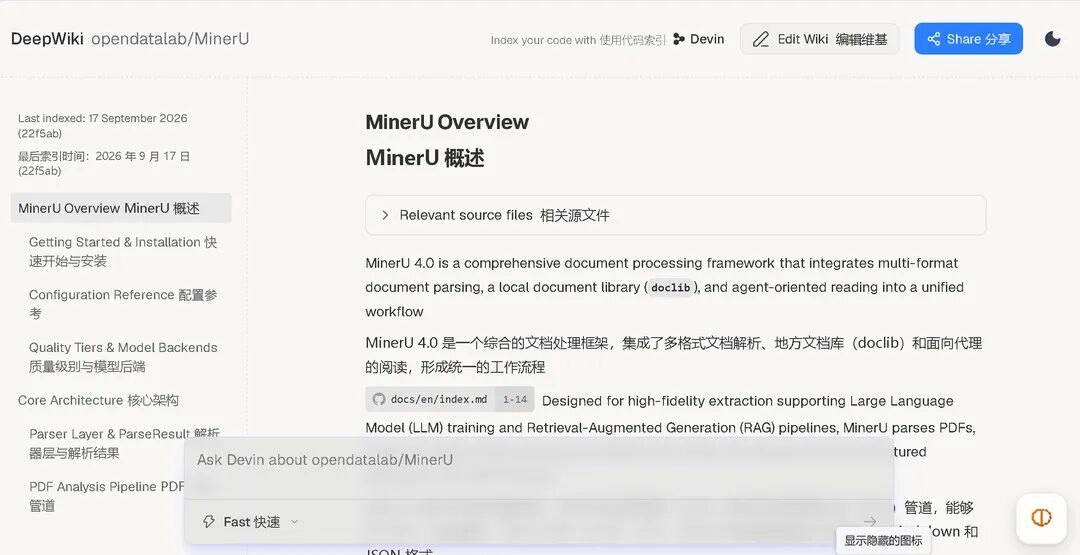Click the MinerU Overview heading
This screenshot has height=555, width=1080.
[447, 122]
